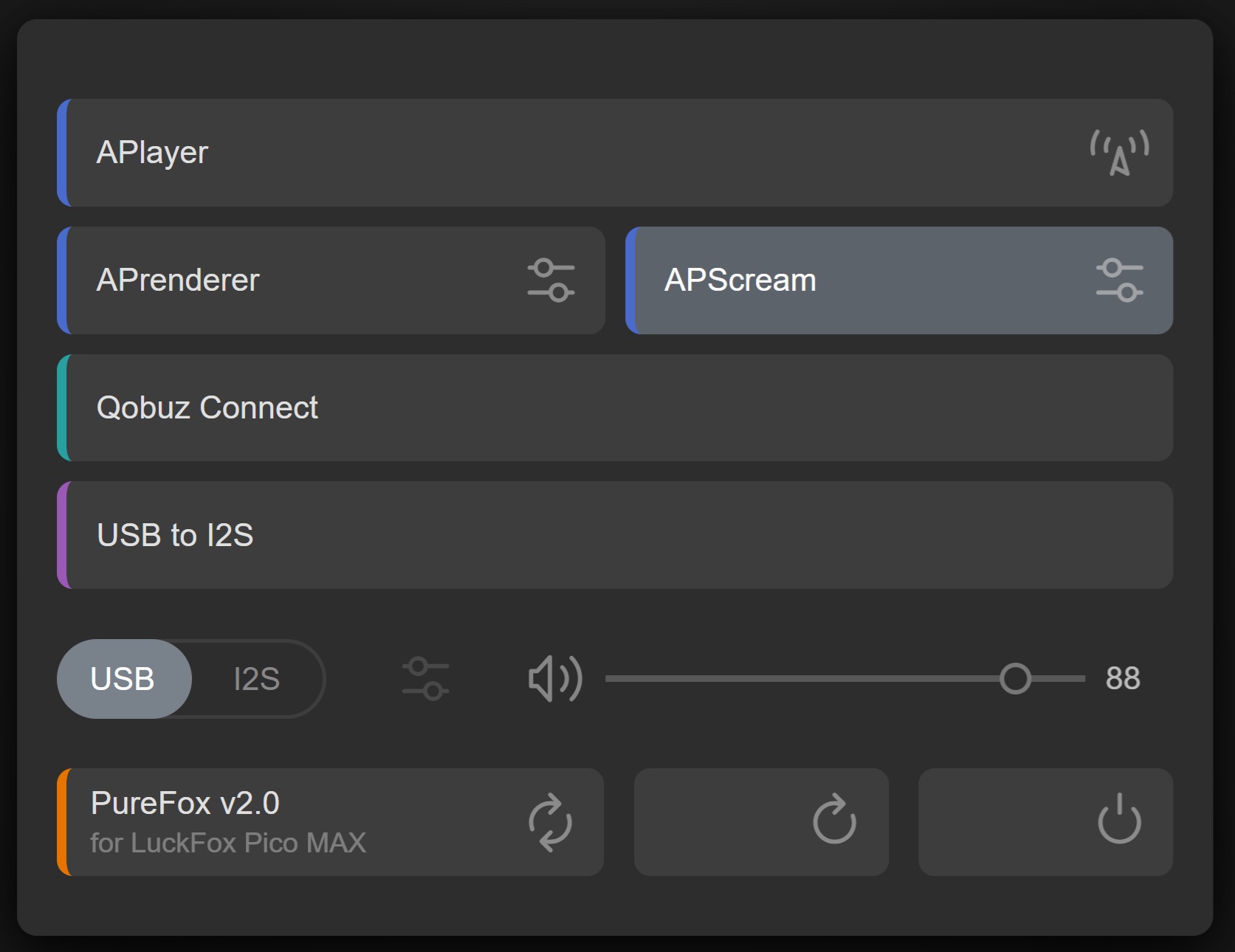Choose USB to I2S mode

(x=175, y=535)
